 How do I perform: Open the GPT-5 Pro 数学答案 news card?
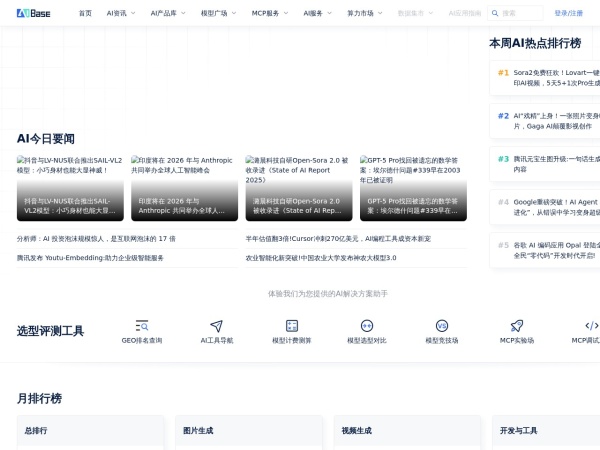point(413,188)
